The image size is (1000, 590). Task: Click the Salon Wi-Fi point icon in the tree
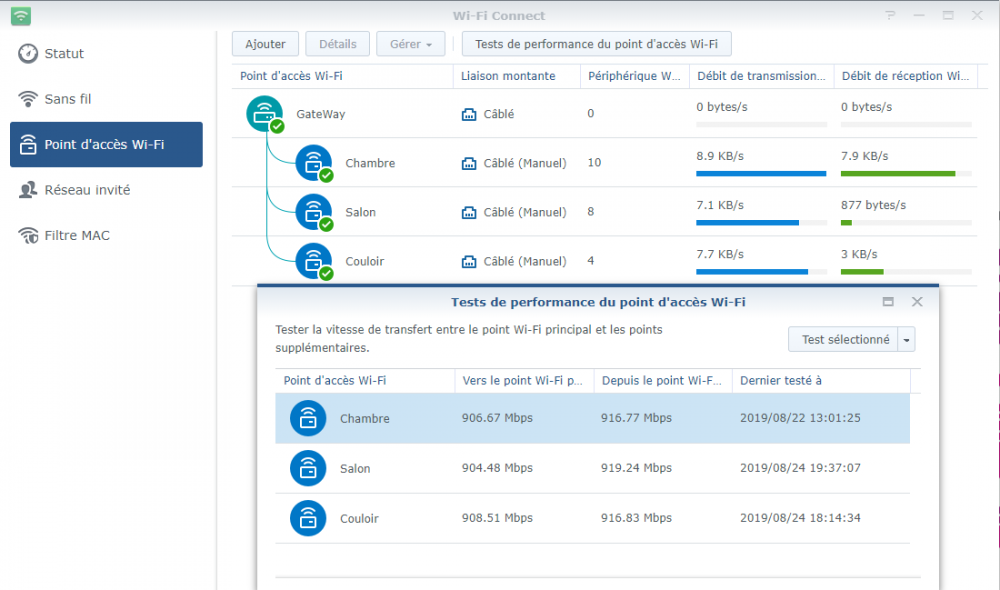pyautogui.click(x=314, y=212)
